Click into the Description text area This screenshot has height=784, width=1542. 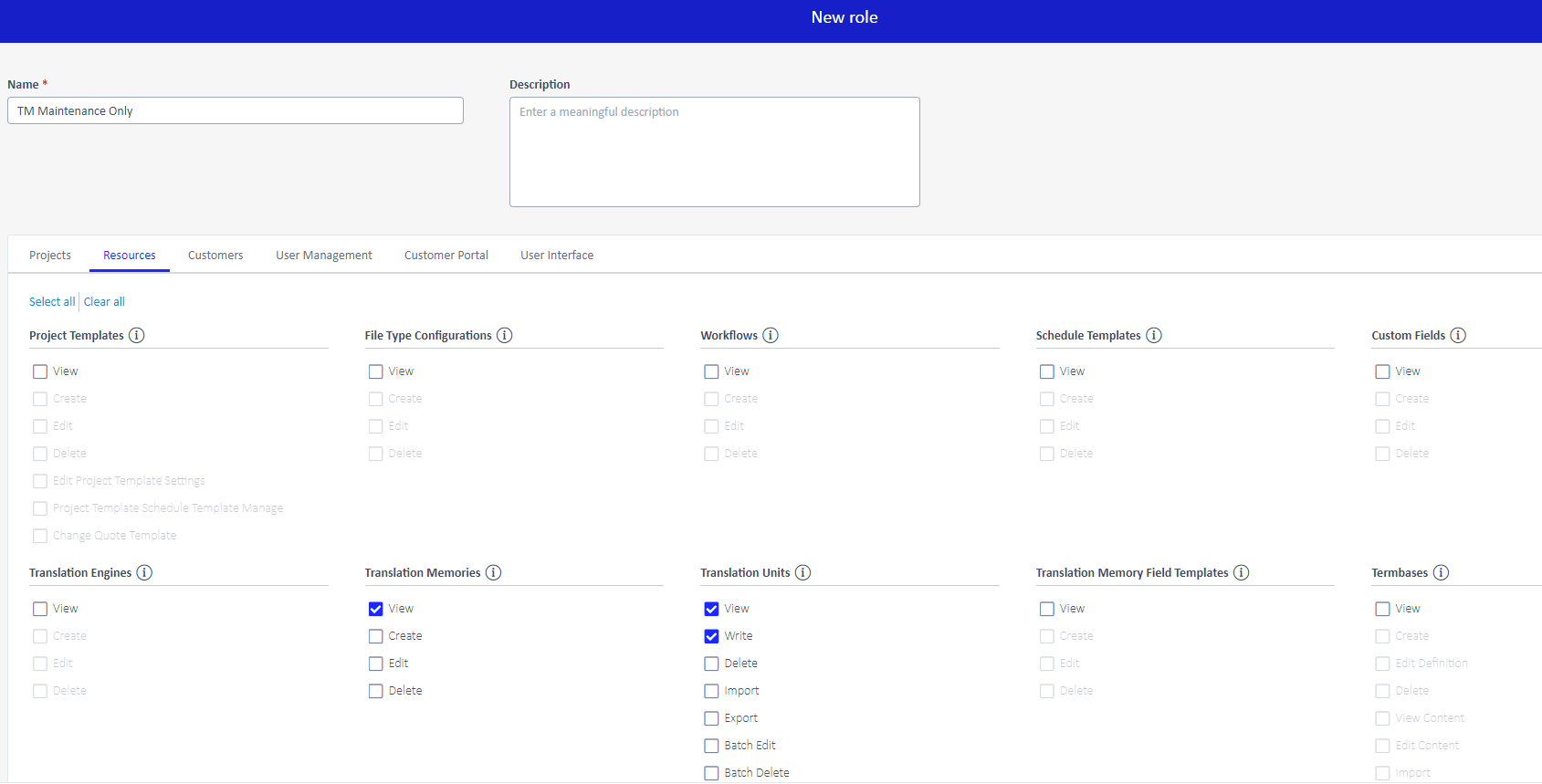(715, 152)
